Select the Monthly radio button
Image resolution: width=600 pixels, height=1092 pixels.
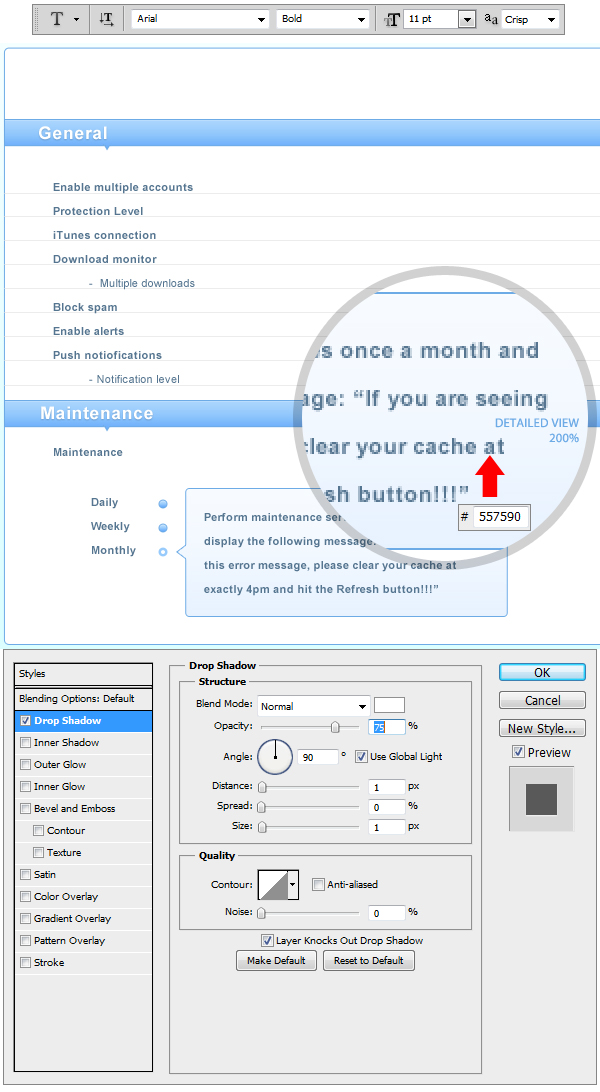click(x=163, y=552)
